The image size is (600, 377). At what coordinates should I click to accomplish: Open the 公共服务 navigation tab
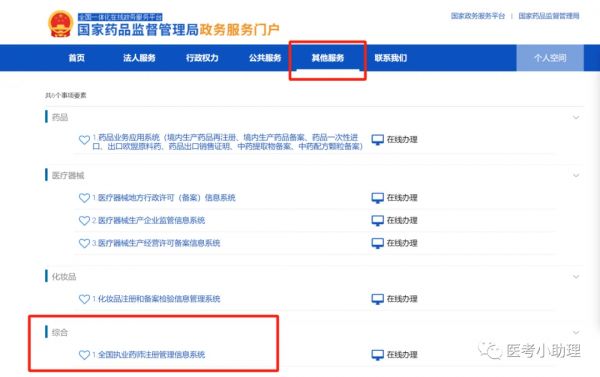coord(265,58)
